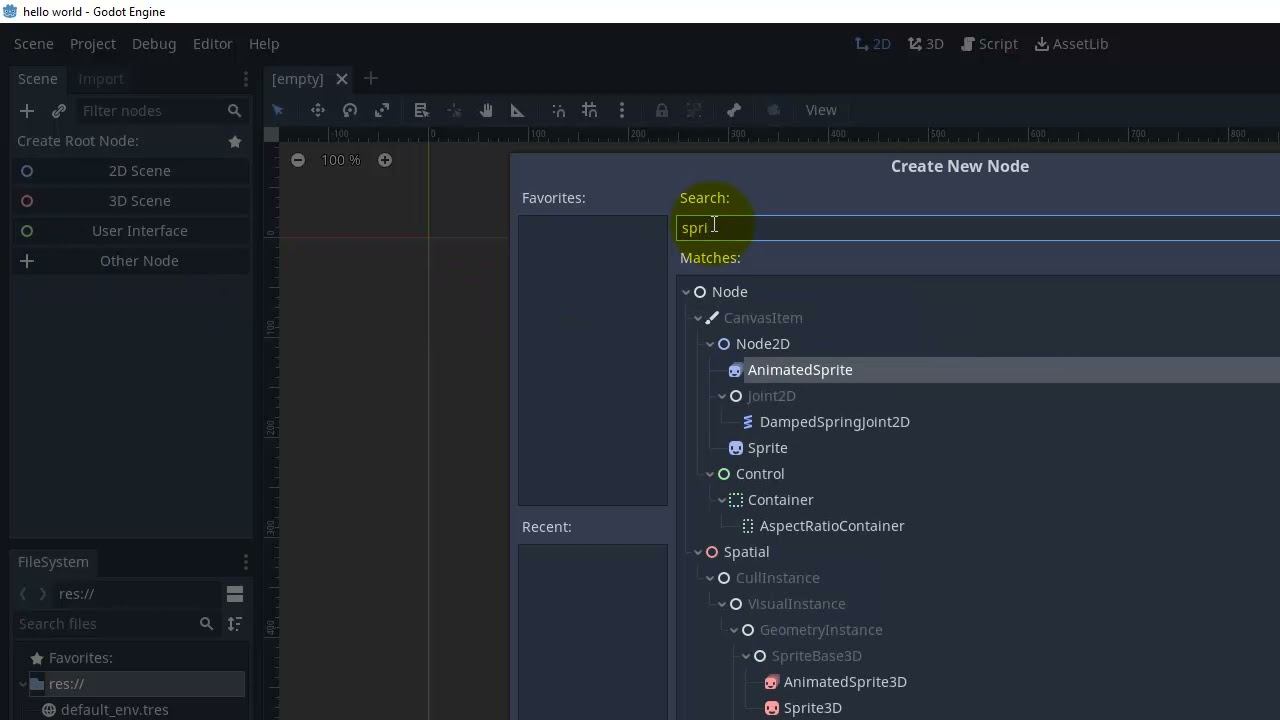
Task: Select AspectRatioContainer node type
Action: 831,526
